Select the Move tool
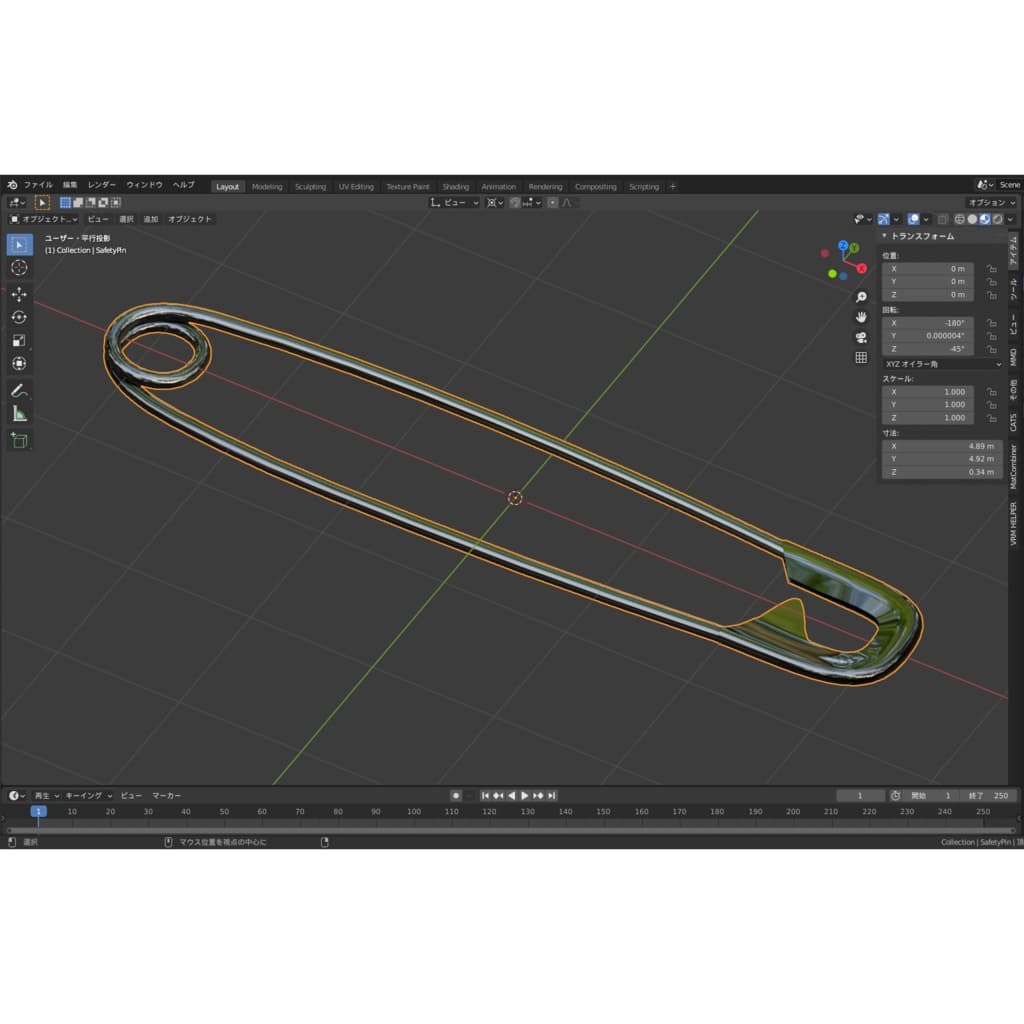Screen dimensions: 1024x1024 point(19,294)
